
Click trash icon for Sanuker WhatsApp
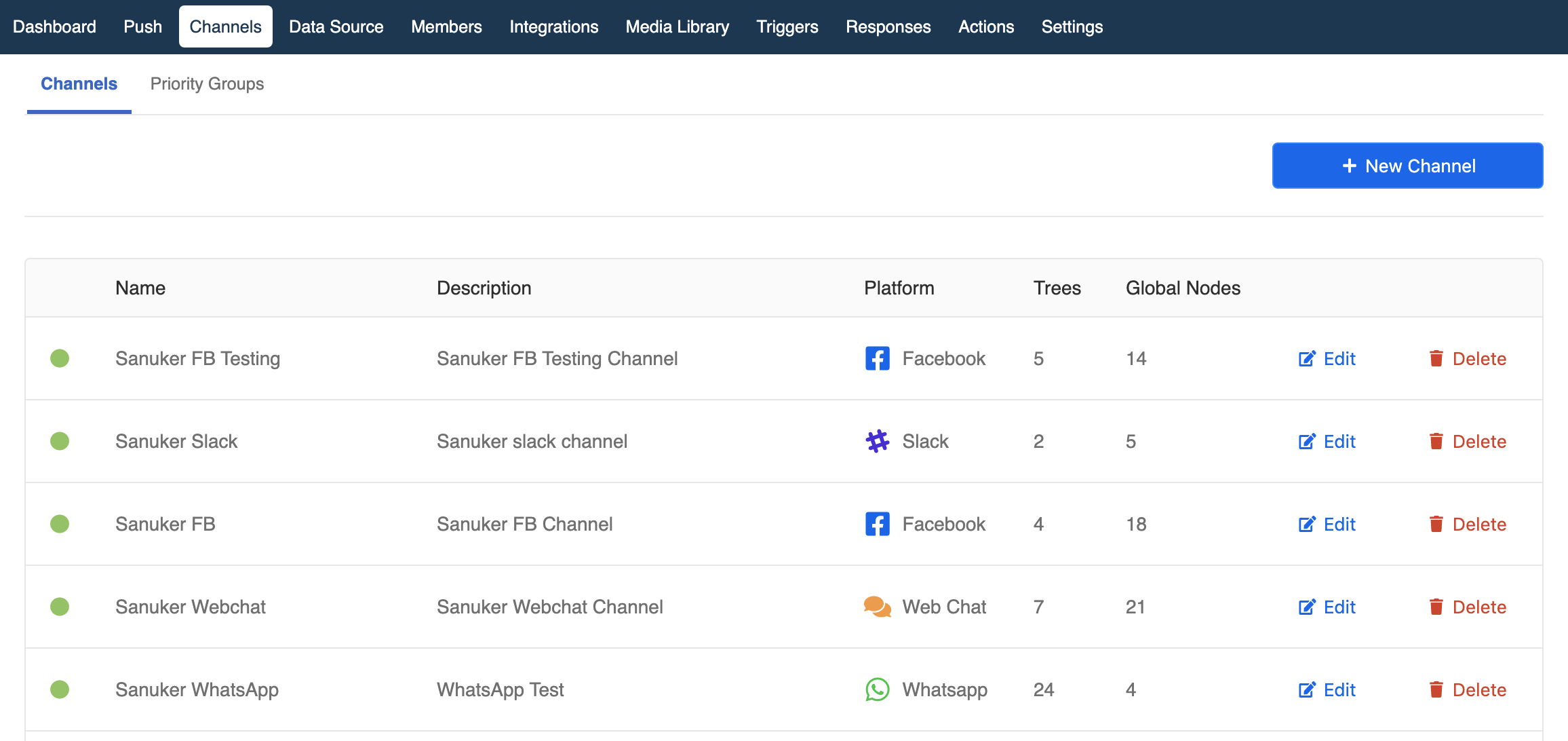click(x=1436, y=689)
